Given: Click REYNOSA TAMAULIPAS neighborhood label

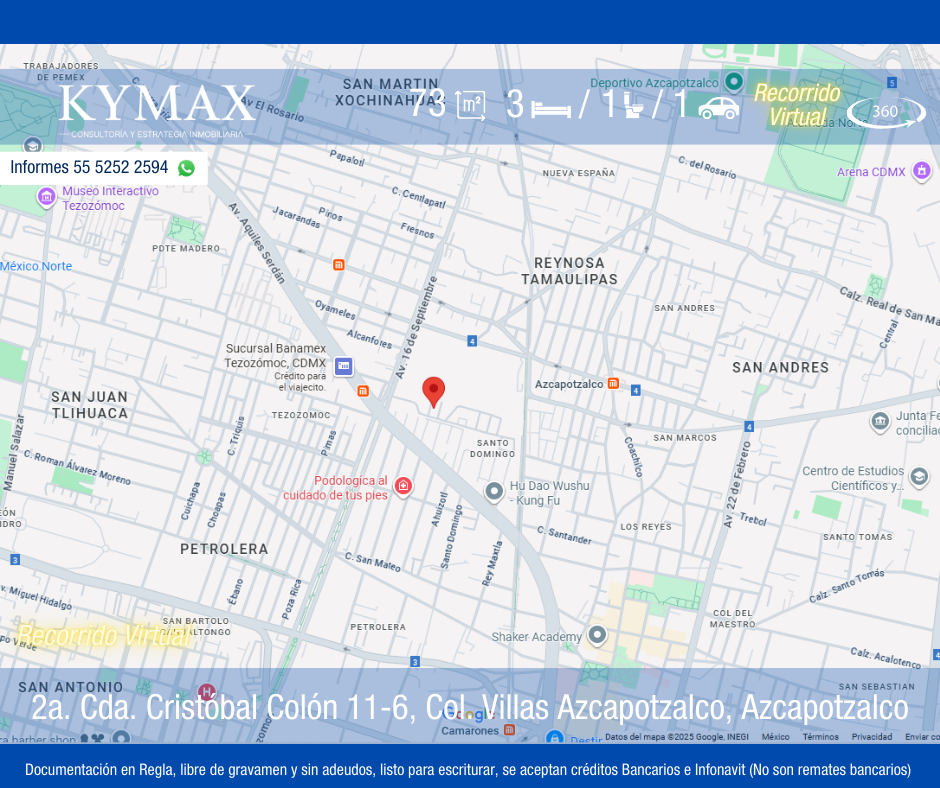Looking at the screenshot, I should click(x=569, y=271).
